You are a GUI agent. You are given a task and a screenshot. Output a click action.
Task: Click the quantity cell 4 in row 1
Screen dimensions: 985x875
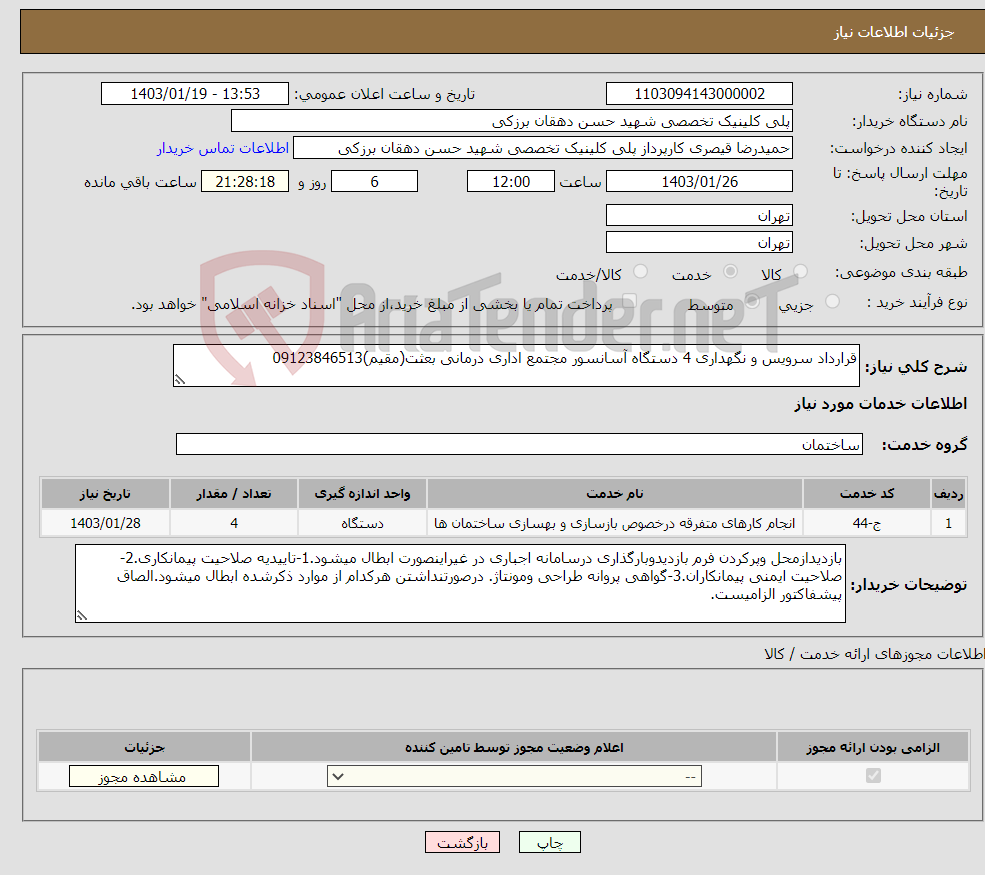[234, 523]
